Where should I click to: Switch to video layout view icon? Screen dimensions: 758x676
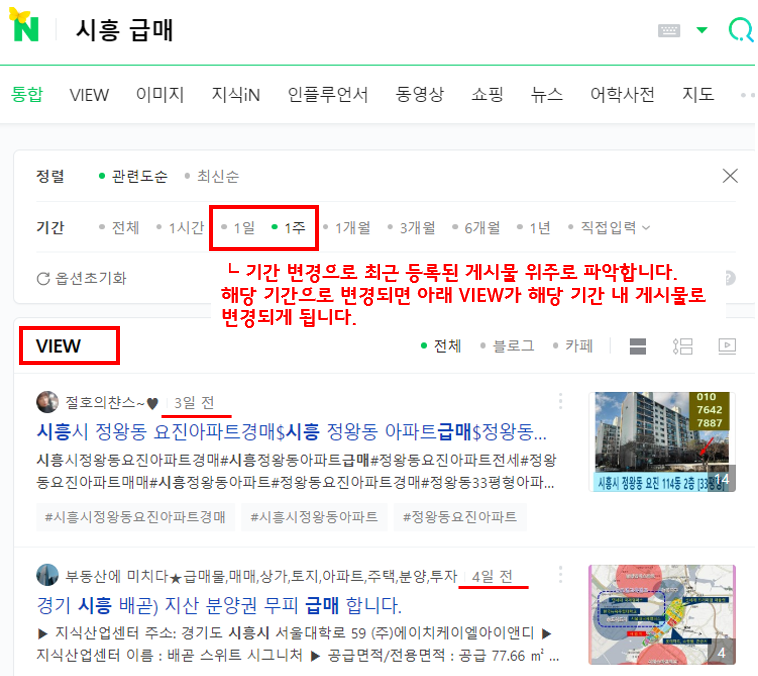[x=727, y=346]
